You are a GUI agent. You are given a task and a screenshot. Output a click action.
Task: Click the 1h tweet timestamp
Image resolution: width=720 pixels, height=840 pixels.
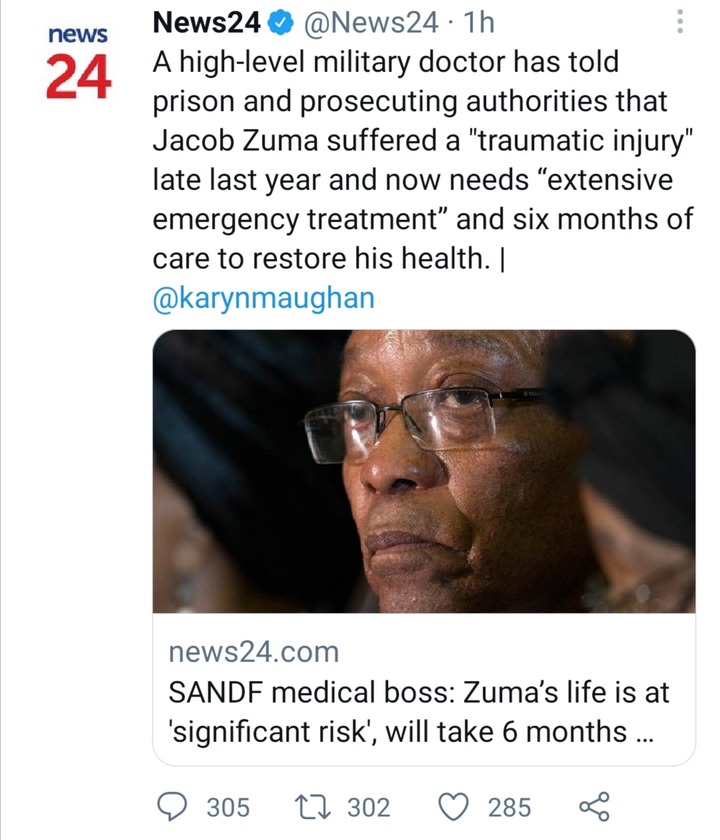[x=478, y=22]
